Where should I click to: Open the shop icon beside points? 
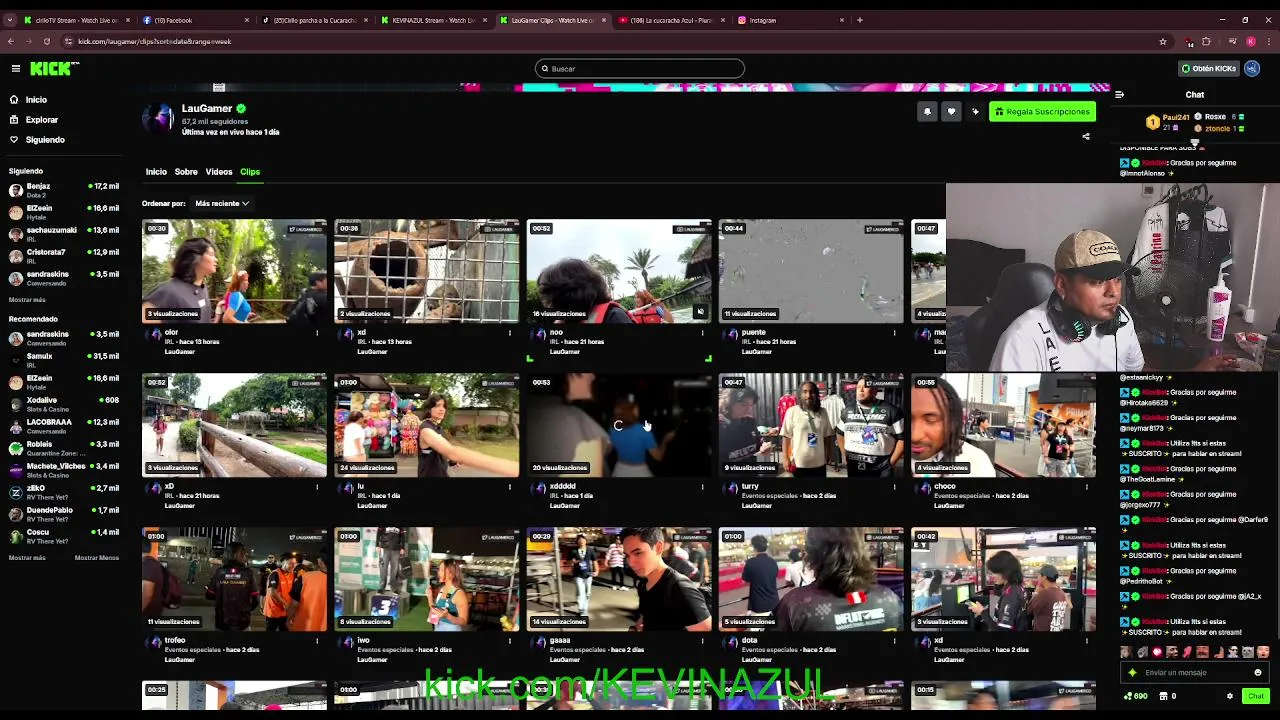tap(1163, 696)
